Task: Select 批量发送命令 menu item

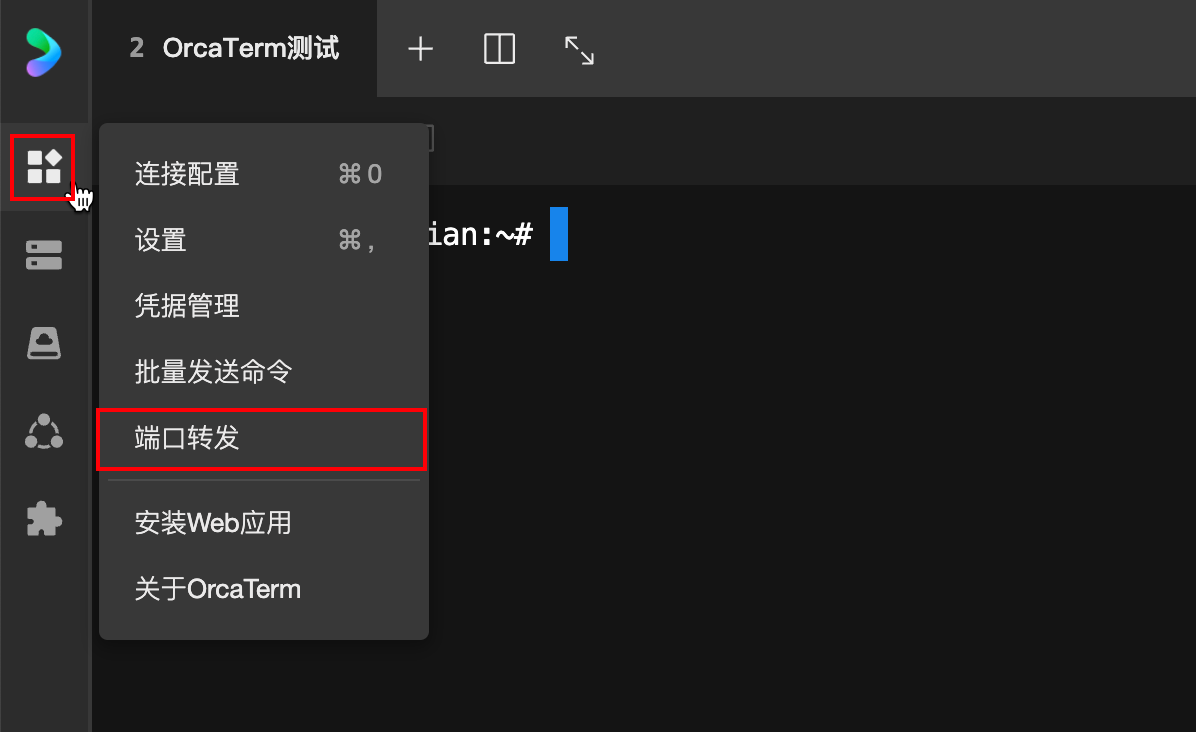Action: pos(213,372)
